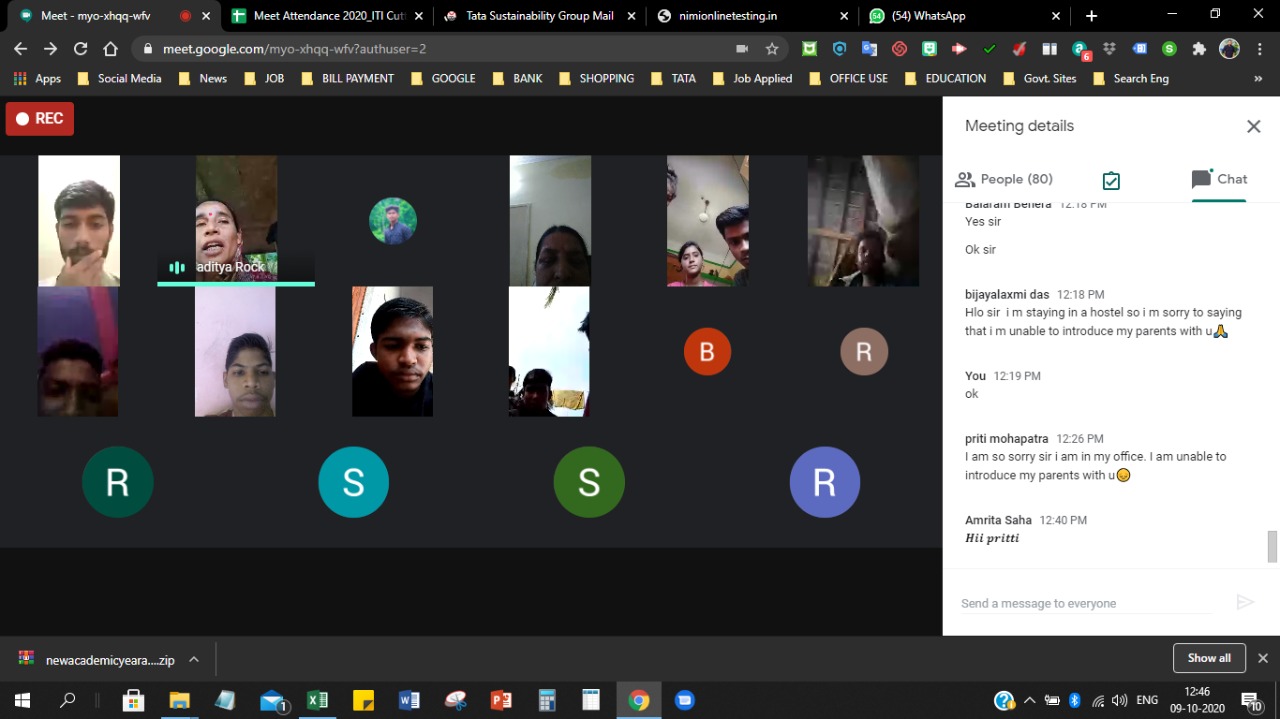1280x719 pixels.
Task: Open the OFFICE USE bookmark folder
Action: pos(848,78)
